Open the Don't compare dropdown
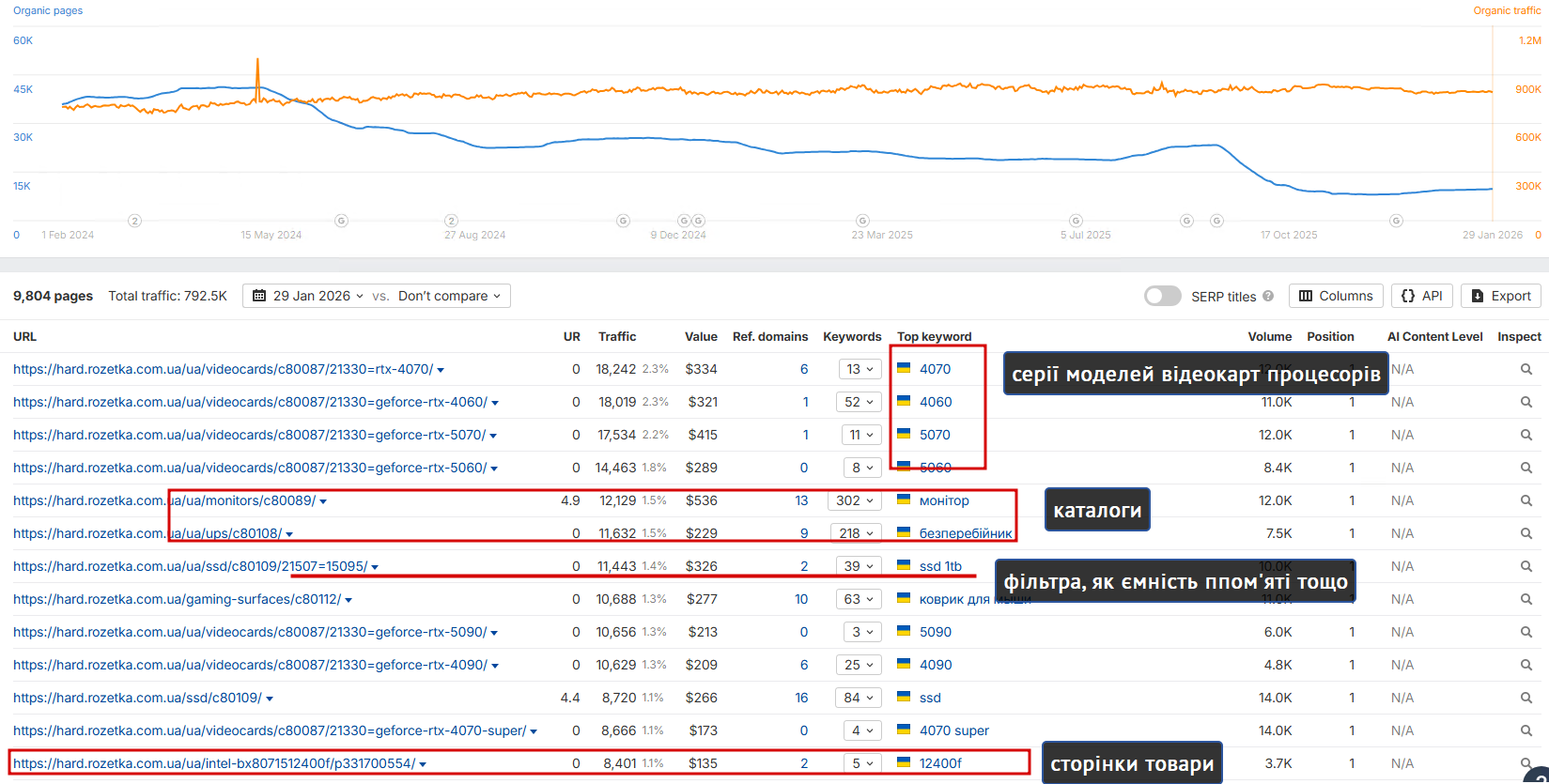 450,296
